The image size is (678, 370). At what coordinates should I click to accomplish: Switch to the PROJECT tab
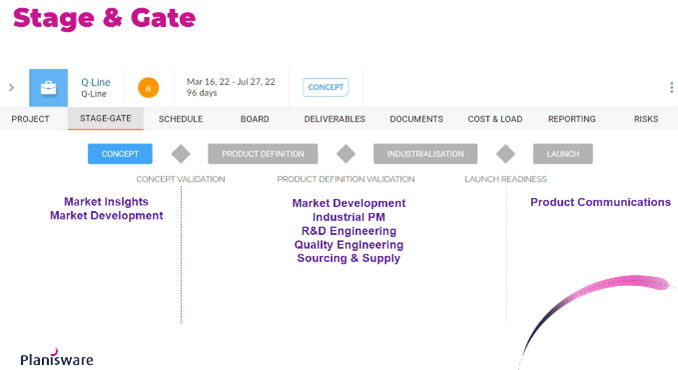click(30, 119)
